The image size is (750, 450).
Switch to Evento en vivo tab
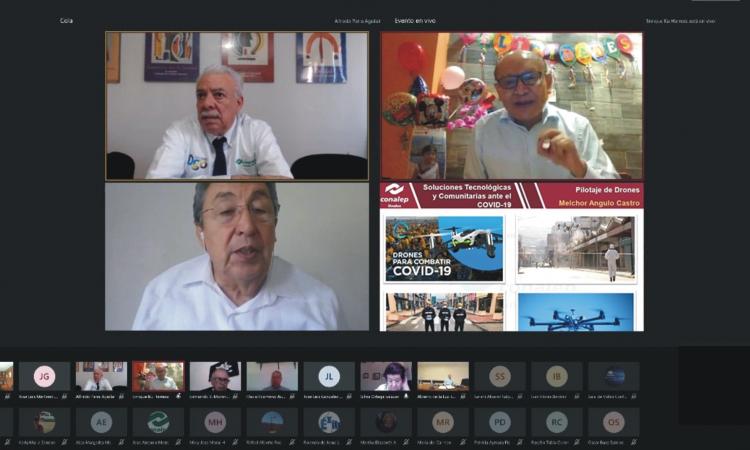pyautogui.click(x=414, y=20)
